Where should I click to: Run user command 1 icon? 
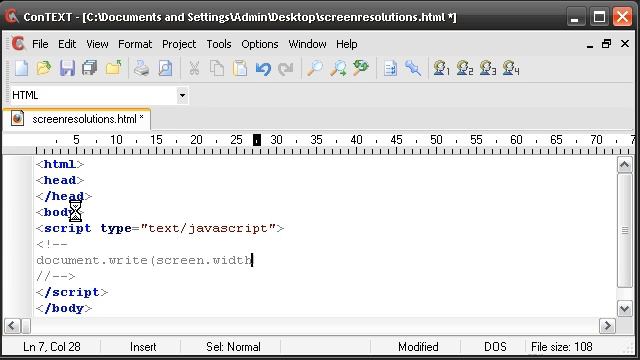coord(441,68)
